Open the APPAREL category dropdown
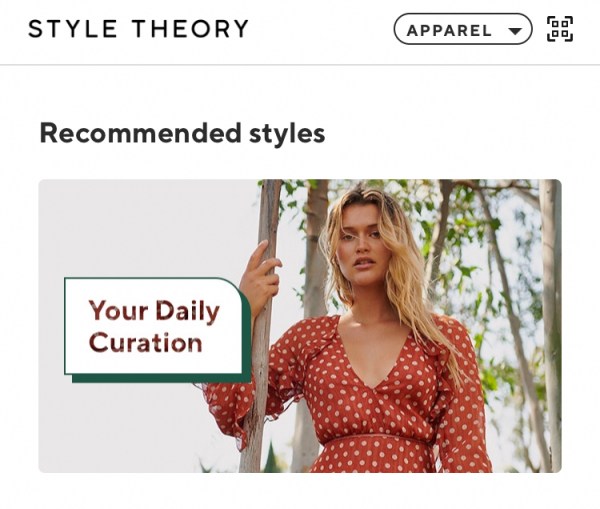Viewport: 600px width, 509px height. pos(463,29)
